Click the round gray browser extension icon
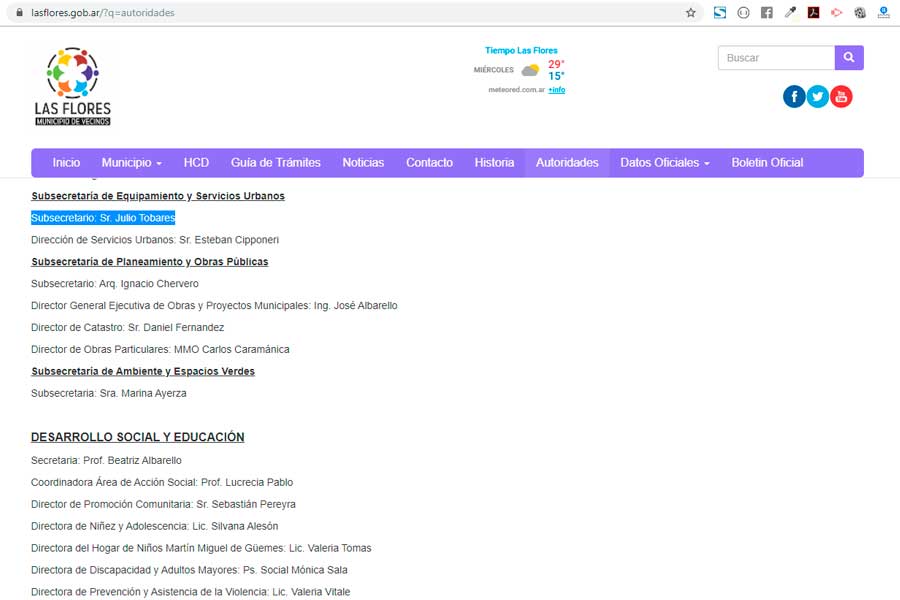Image resolution: width=900 pixels, height=600 pixels. pyautogui.click(x=743, y=13)
